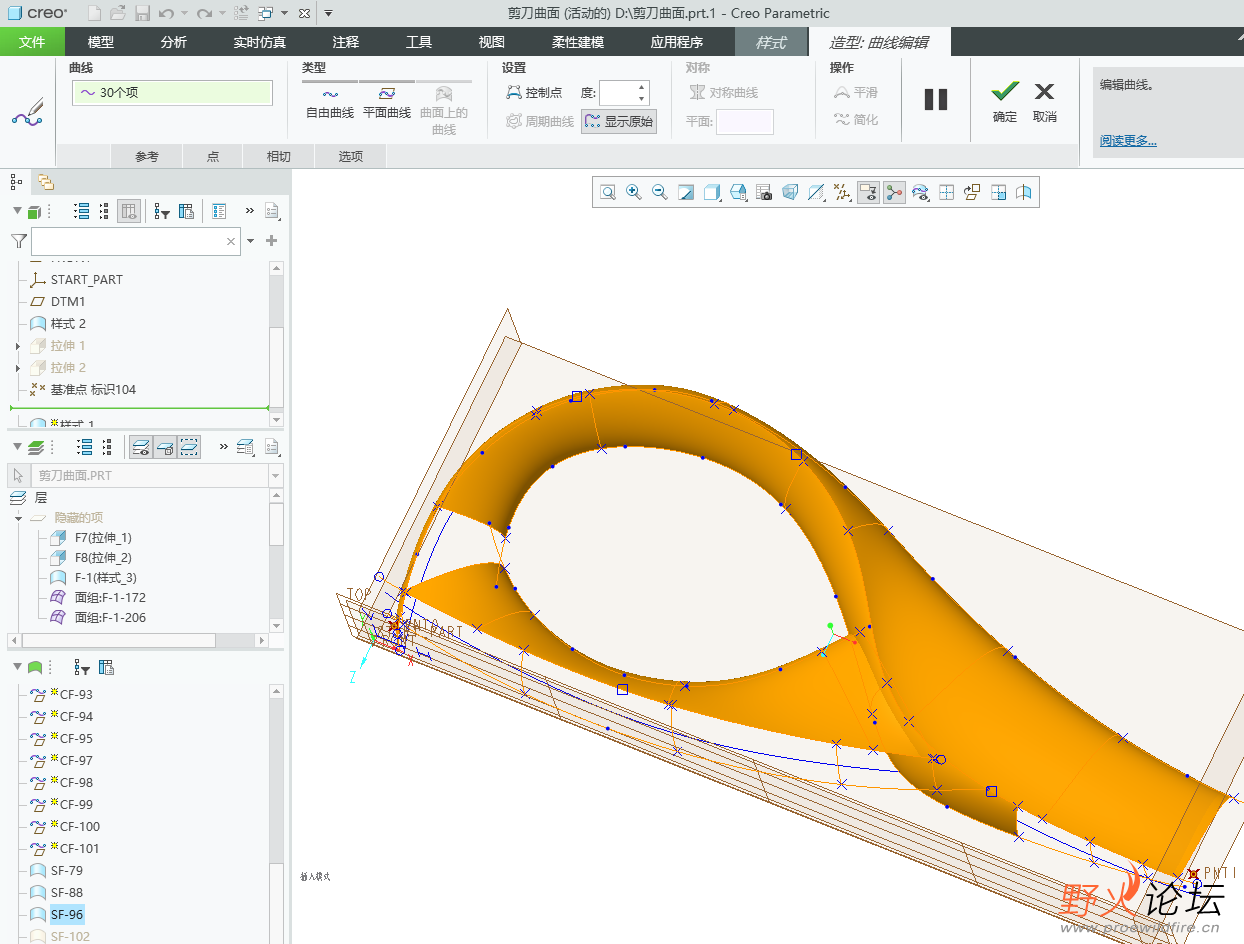
Task: Click the set active plane orientation icon
Action: point(972,193)
